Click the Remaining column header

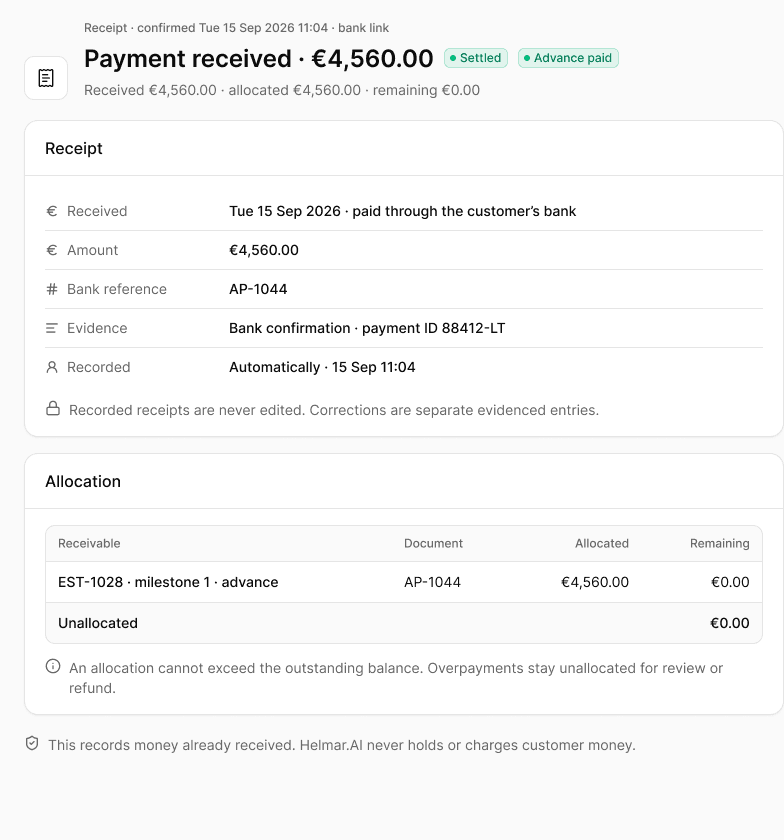720,544
